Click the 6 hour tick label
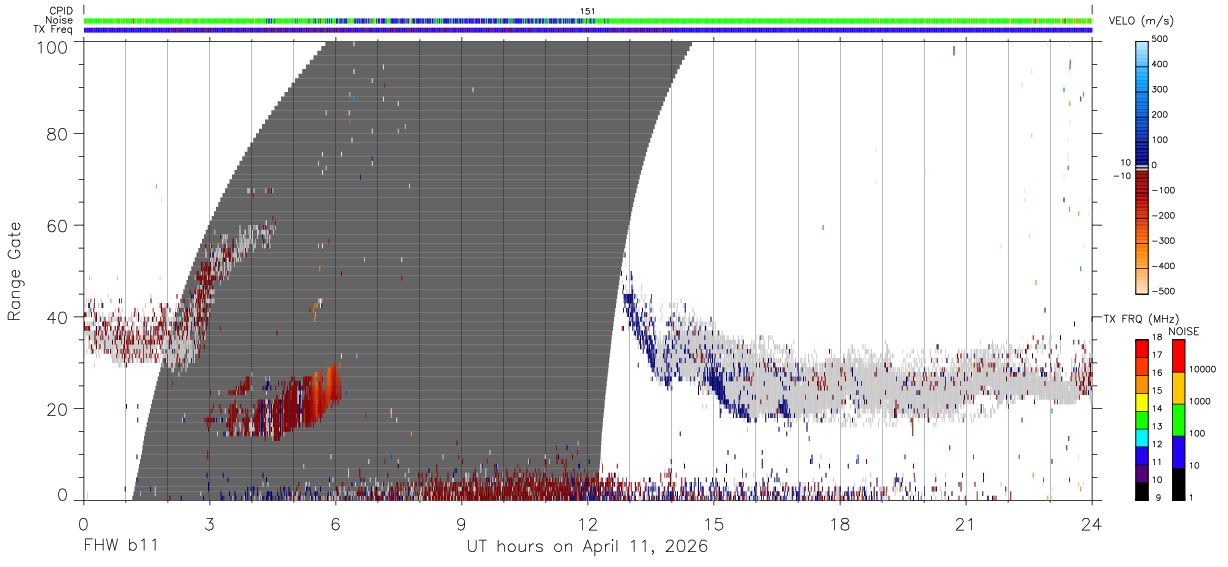The height and width of the screenshot is (567, 1228). pos(335,523)
